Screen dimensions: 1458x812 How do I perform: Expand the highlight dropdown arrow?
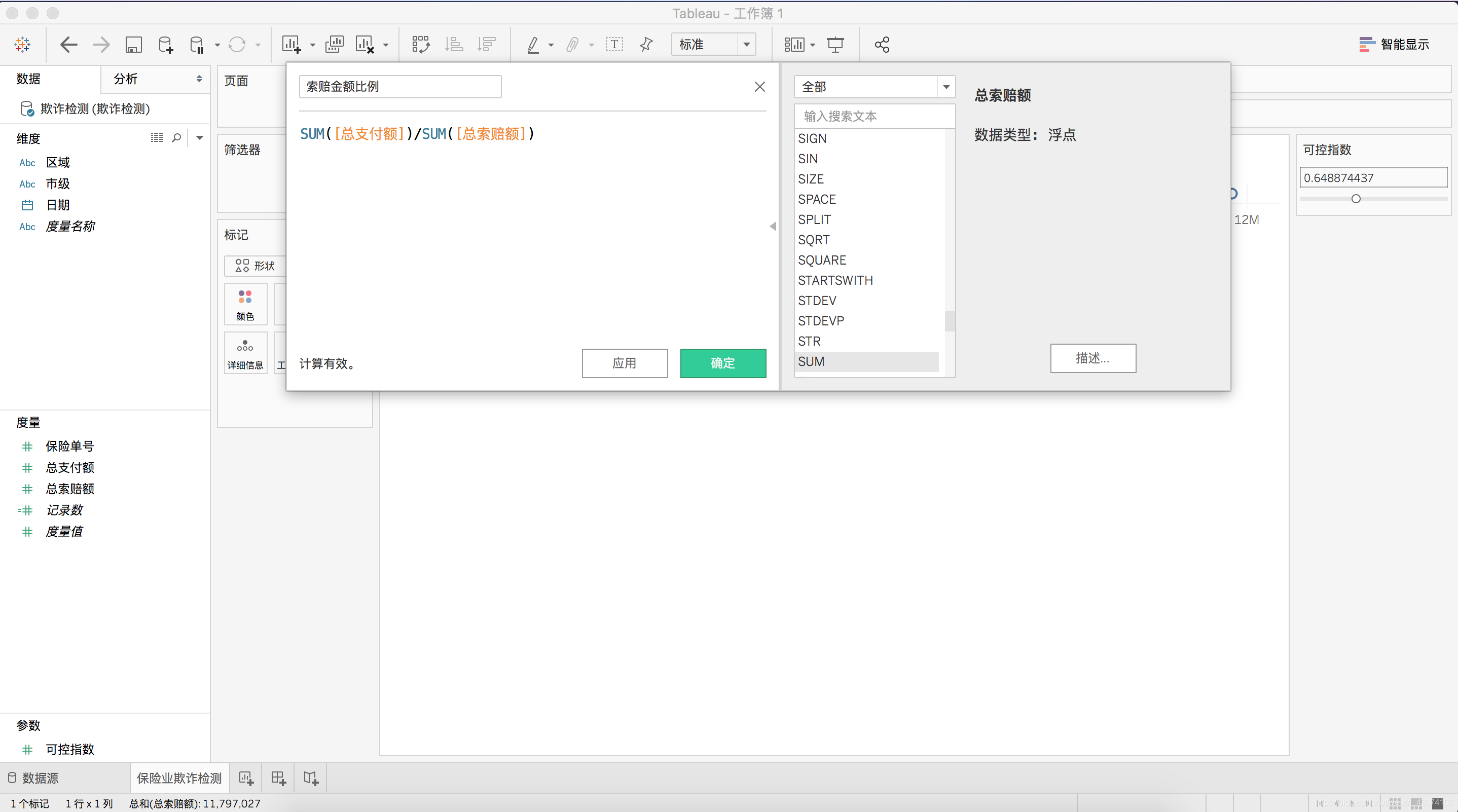(551, 45)
